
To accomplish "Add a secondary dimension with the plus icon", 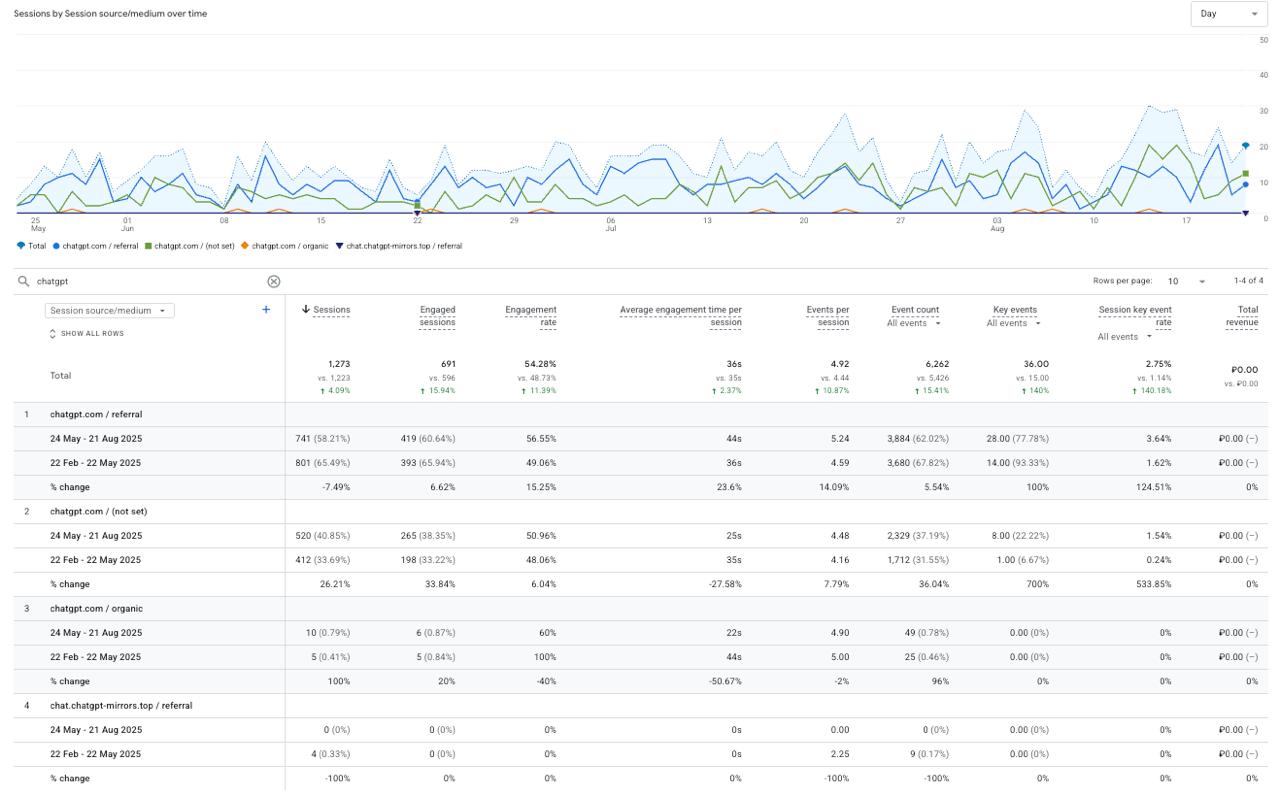I will pos(266,310).
